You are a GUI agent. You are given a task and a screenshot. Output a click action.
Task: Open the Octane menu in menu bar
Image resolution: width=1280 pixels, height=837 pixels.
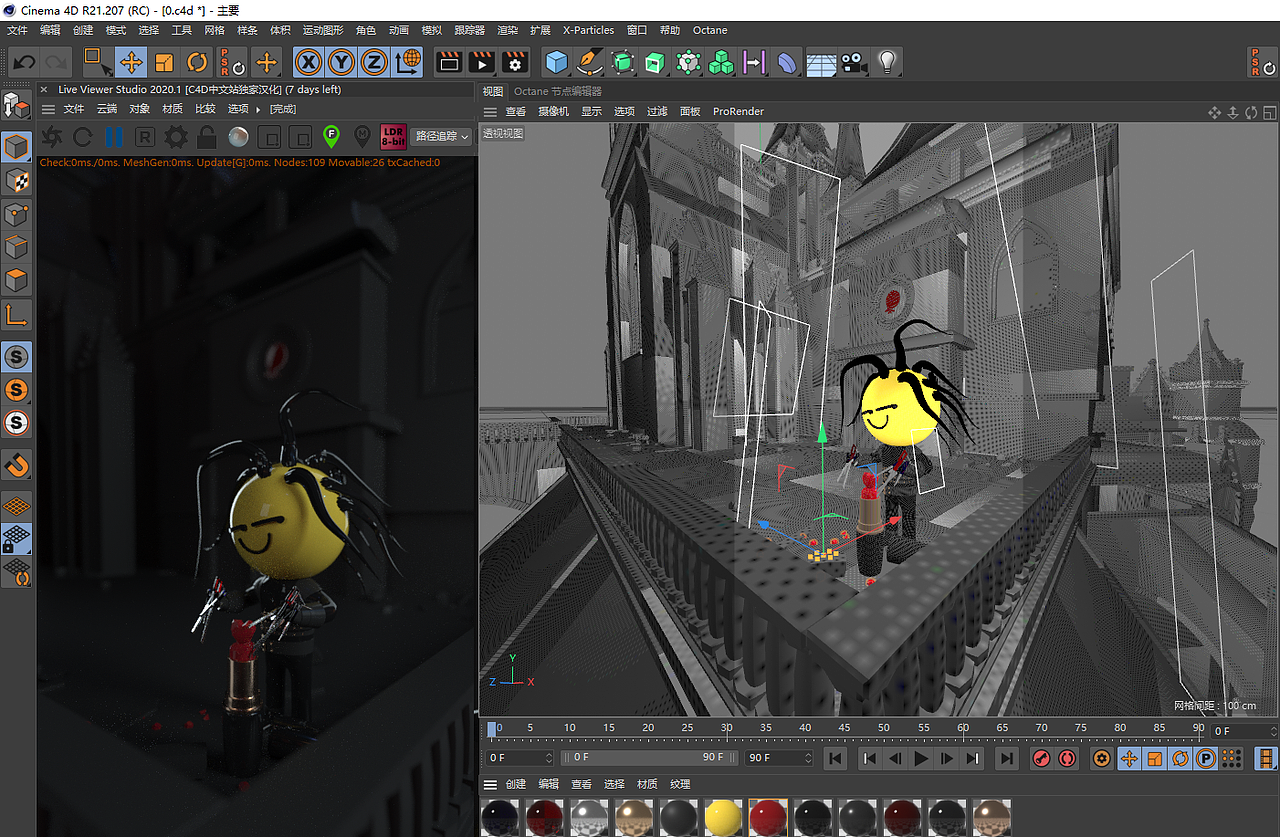pos(710,31)
